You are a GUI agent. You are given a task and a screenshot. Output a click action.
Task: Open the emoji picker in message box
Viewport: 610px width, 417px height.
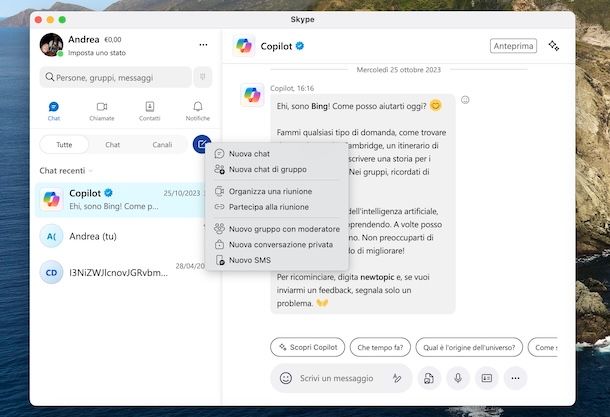point(286,378)
